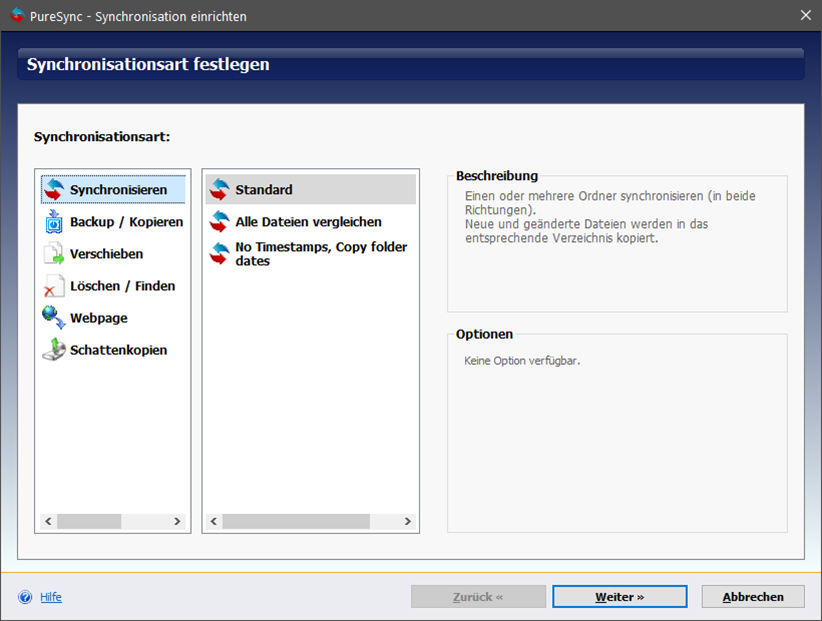Select the Alle Dateien vergleichen icon

[219, 221]
